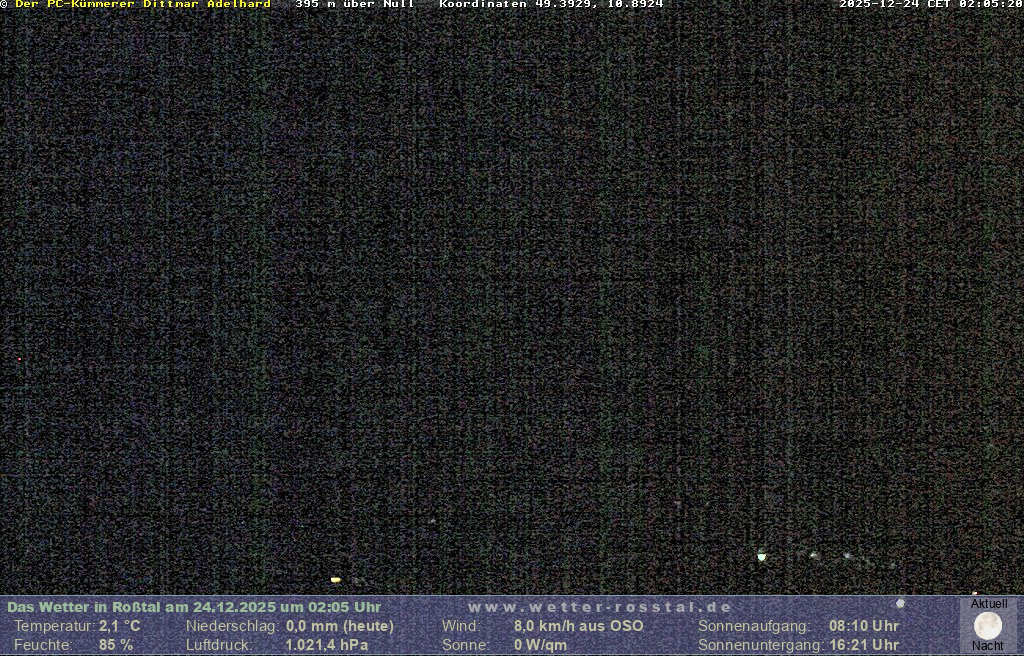Click the yellow light near the bottom of the image
The width and height of the screenshot is (1024, 656).
pyautogui.click(x=336, y=579)
